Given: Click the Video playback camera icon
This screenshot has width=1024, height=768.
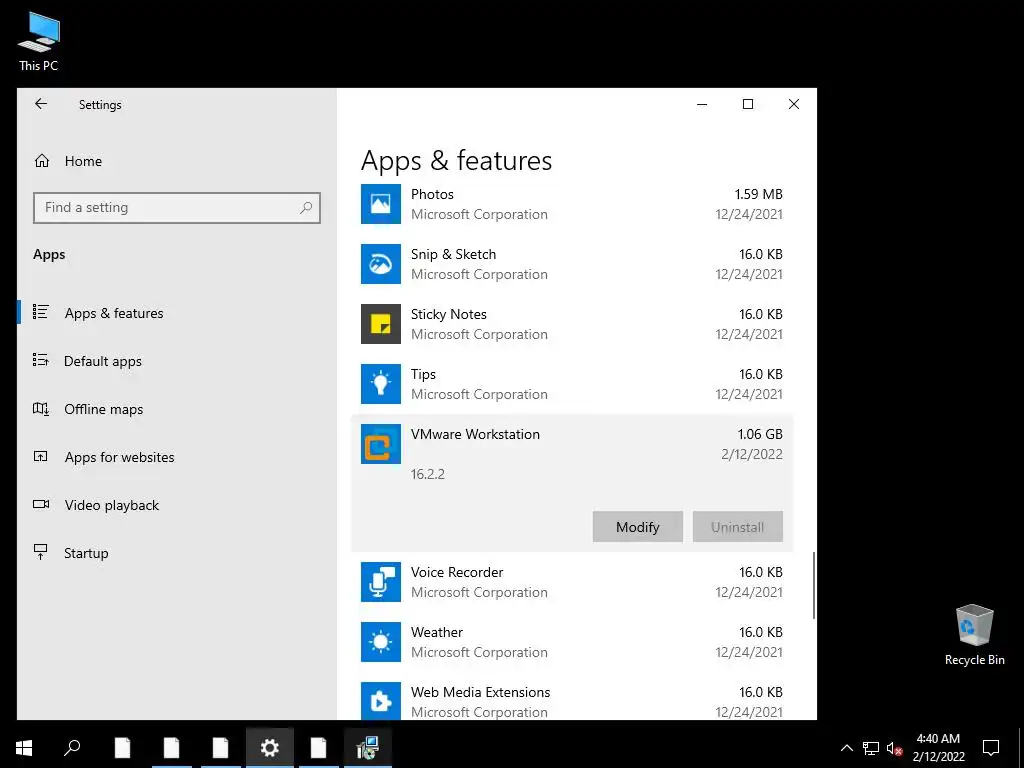Looking at the screenshot, I should 40,504.
